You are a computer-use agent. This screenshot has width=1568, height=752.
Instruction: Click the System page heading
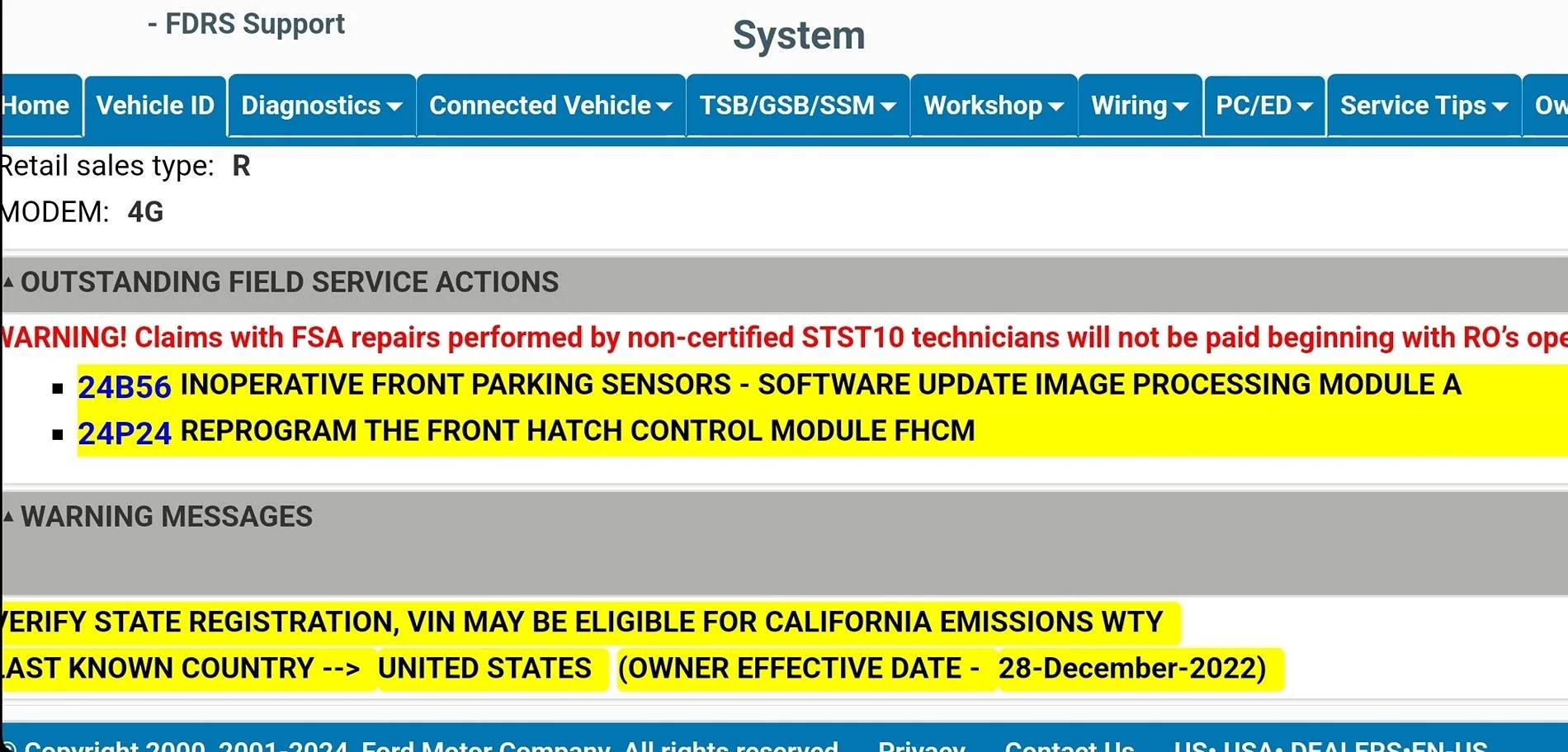click(x=798, y=35)
